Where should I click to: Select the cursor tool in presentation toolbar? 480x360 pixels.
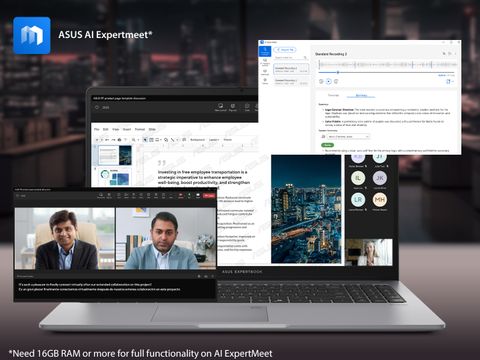145,140
